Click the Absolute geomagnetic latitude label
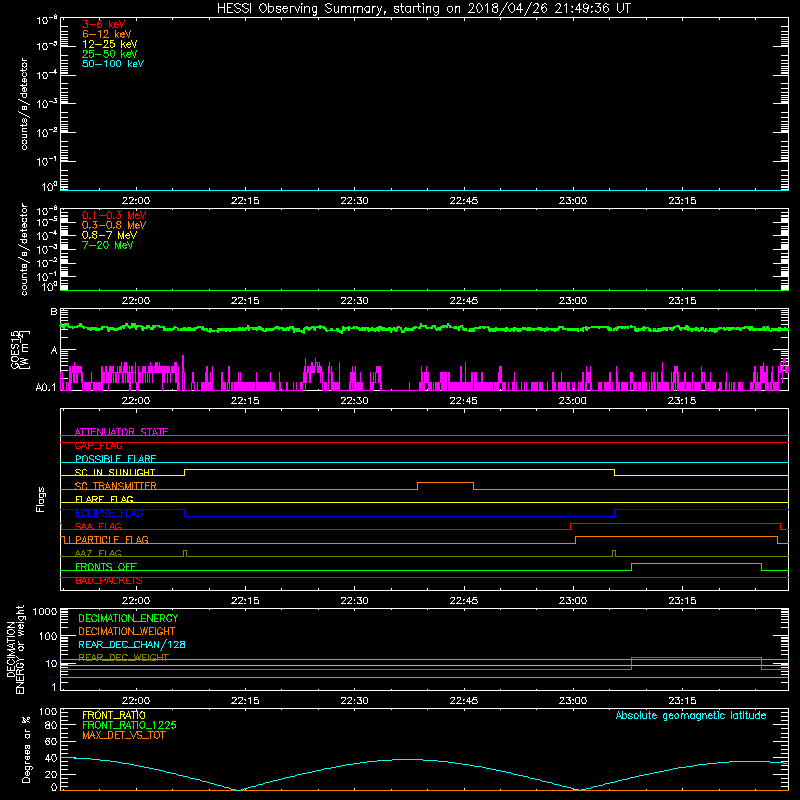 pos(691,715)
